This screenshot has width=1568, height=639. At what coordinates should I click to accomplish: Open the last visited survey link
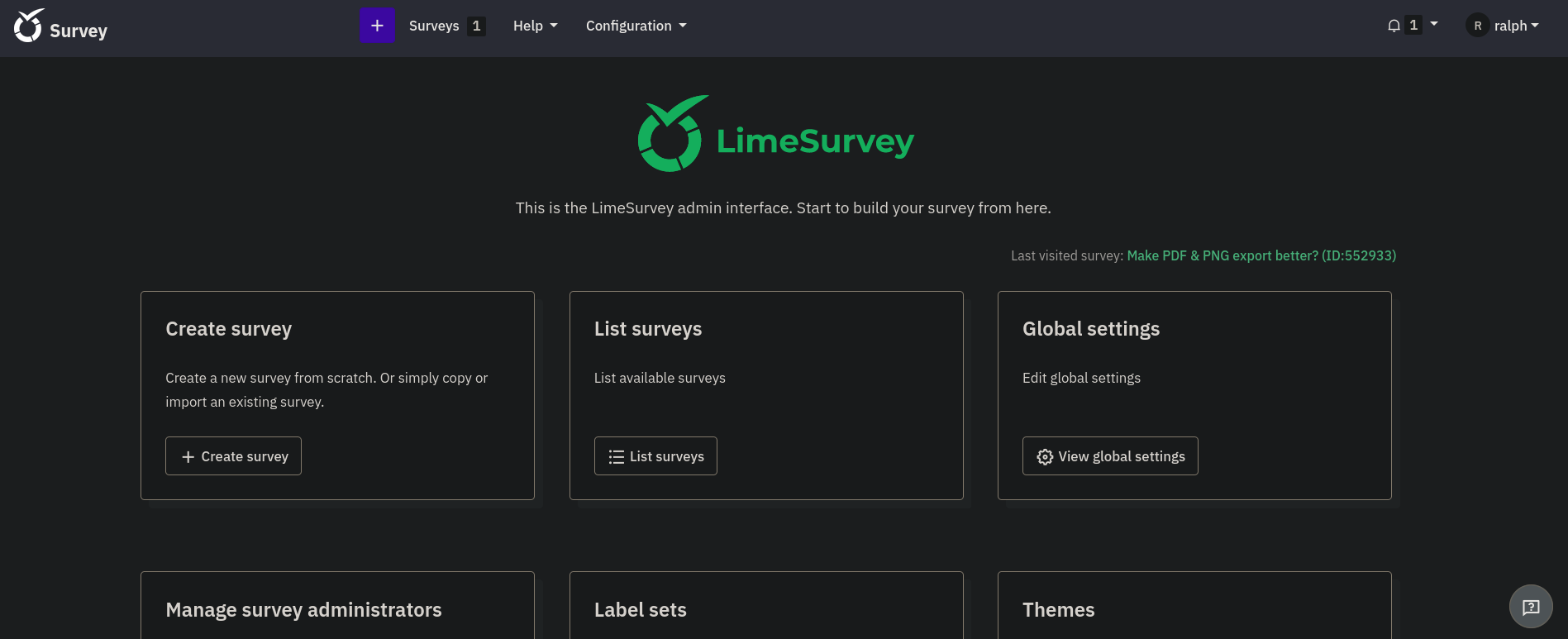pyautogui.click(x=1261, y=255)
